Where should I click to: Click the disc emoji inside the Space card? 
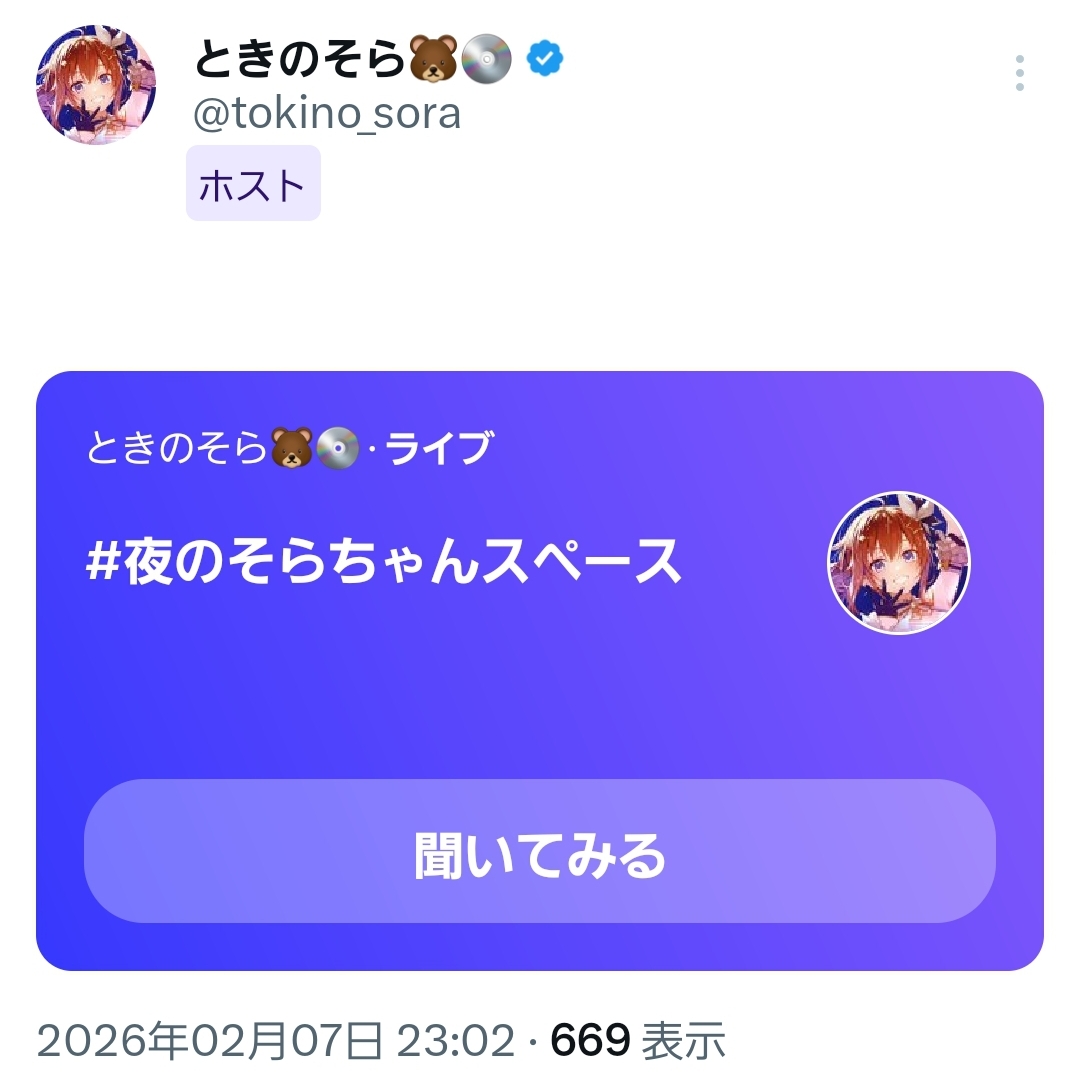pos(338,447)
